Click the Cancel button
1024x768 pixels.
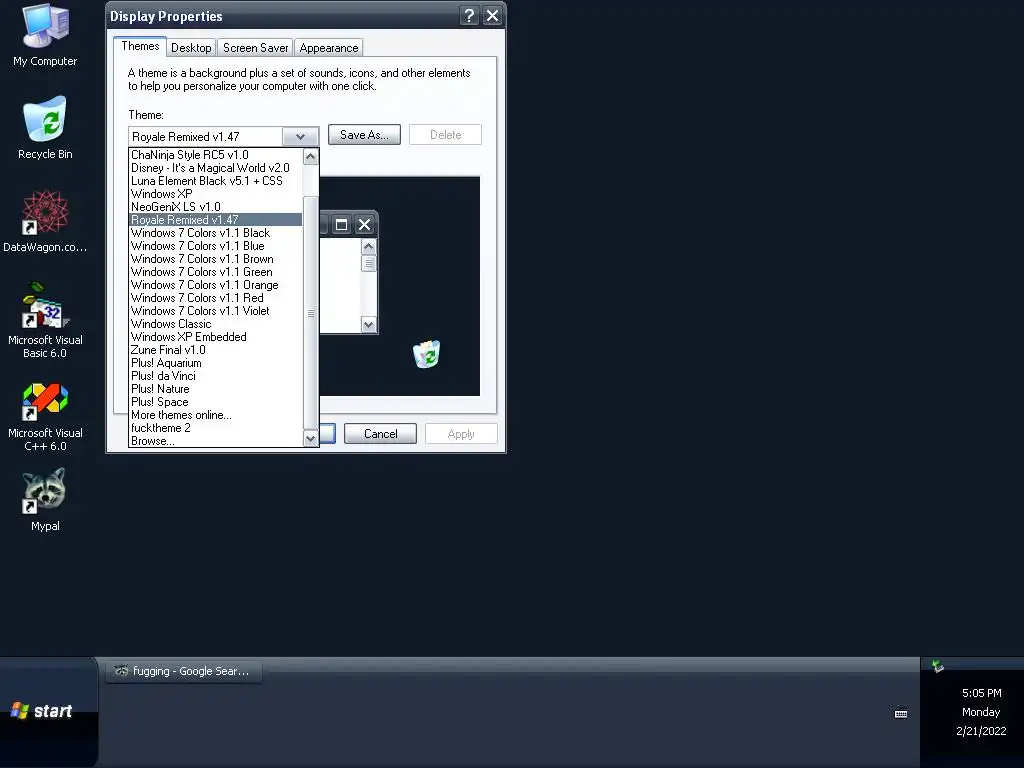(380, 434)
